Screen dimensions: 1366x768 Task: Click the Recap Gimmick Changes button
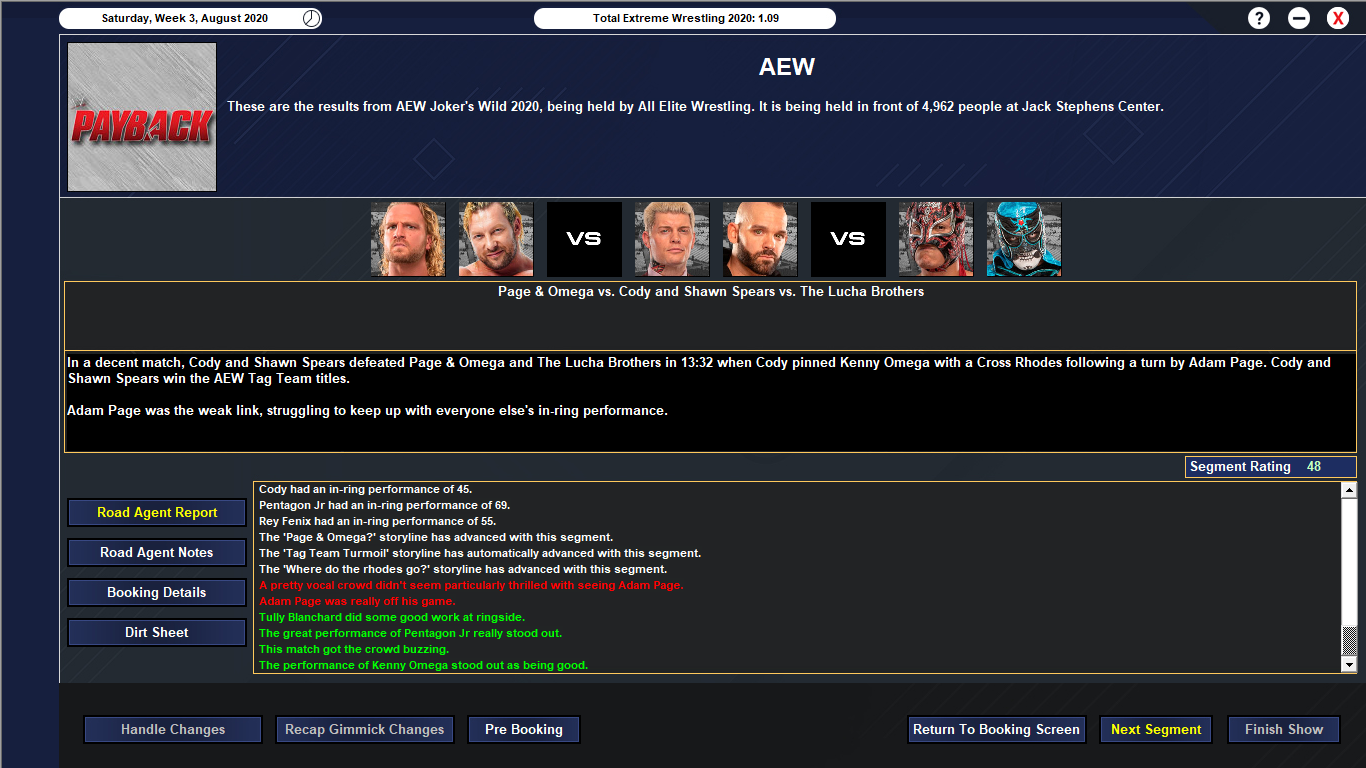(x=365, y=729)
